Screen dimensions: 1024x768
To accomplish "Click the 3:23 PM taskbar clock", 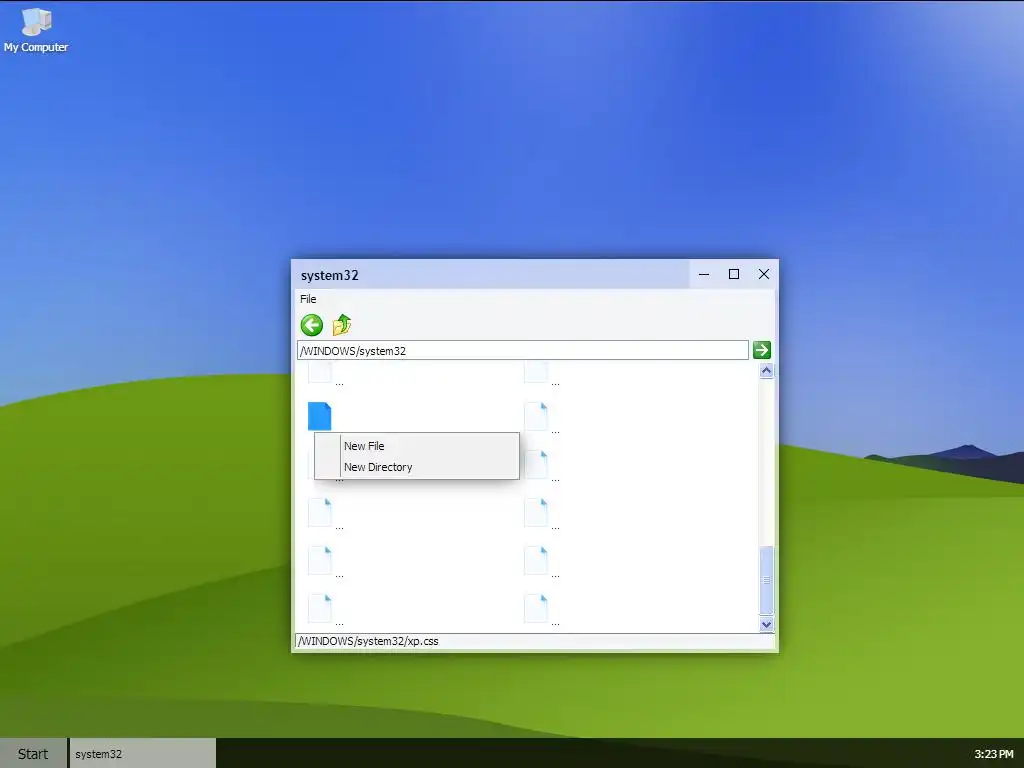I will tap(994, 754).
